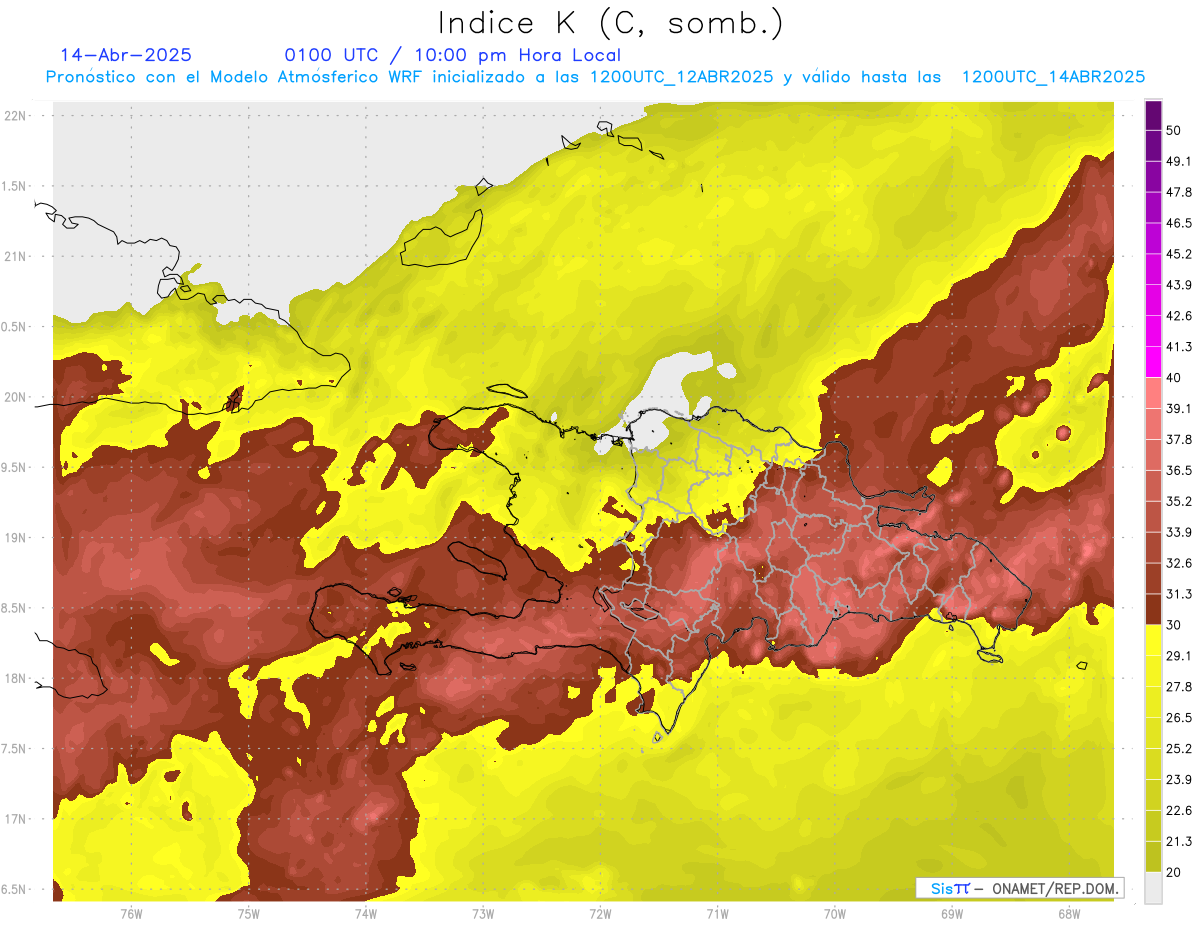1200x927 pixels.
Task: Click the legend value '33.9'
Action: point(1178,532)
